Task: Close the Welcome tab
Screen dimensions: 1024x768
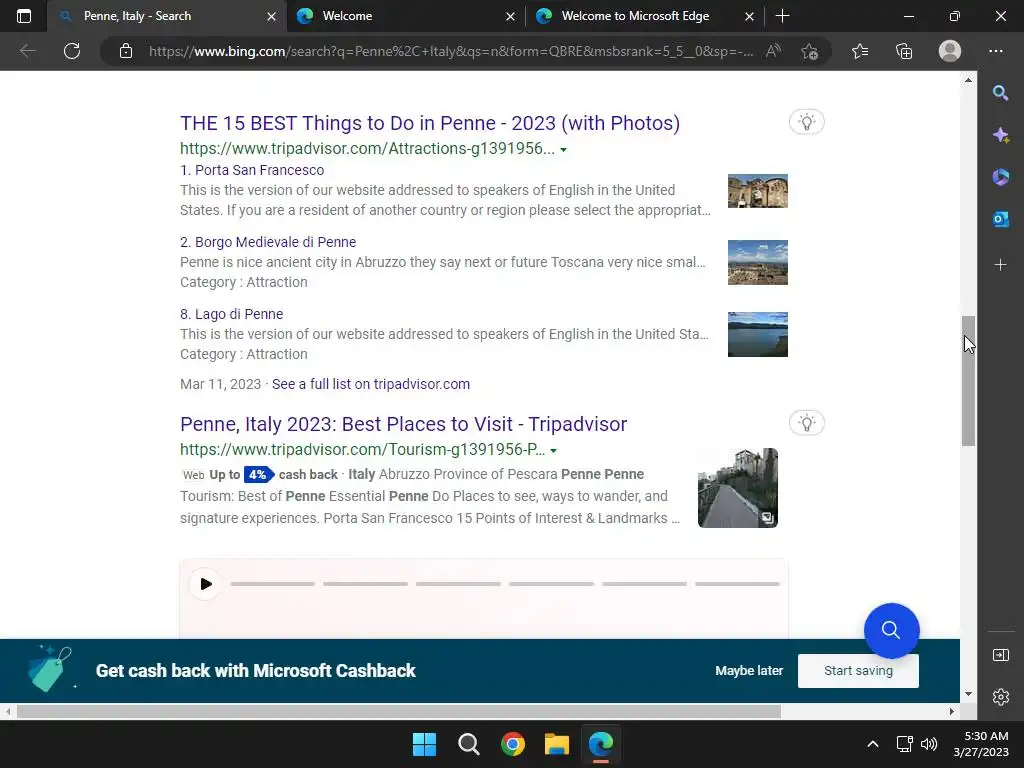Action: point(511,16)
